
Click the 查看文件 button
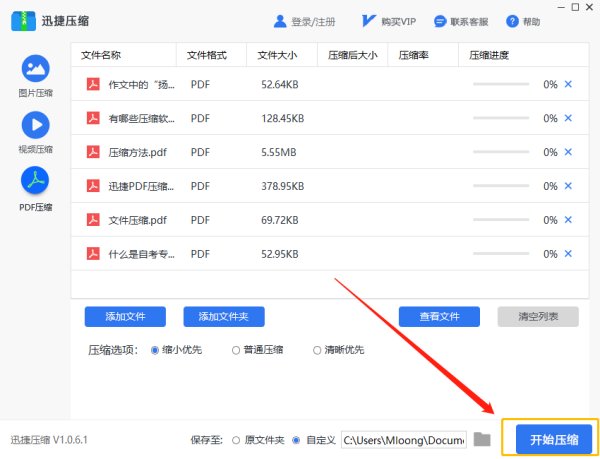coord(439,317)
